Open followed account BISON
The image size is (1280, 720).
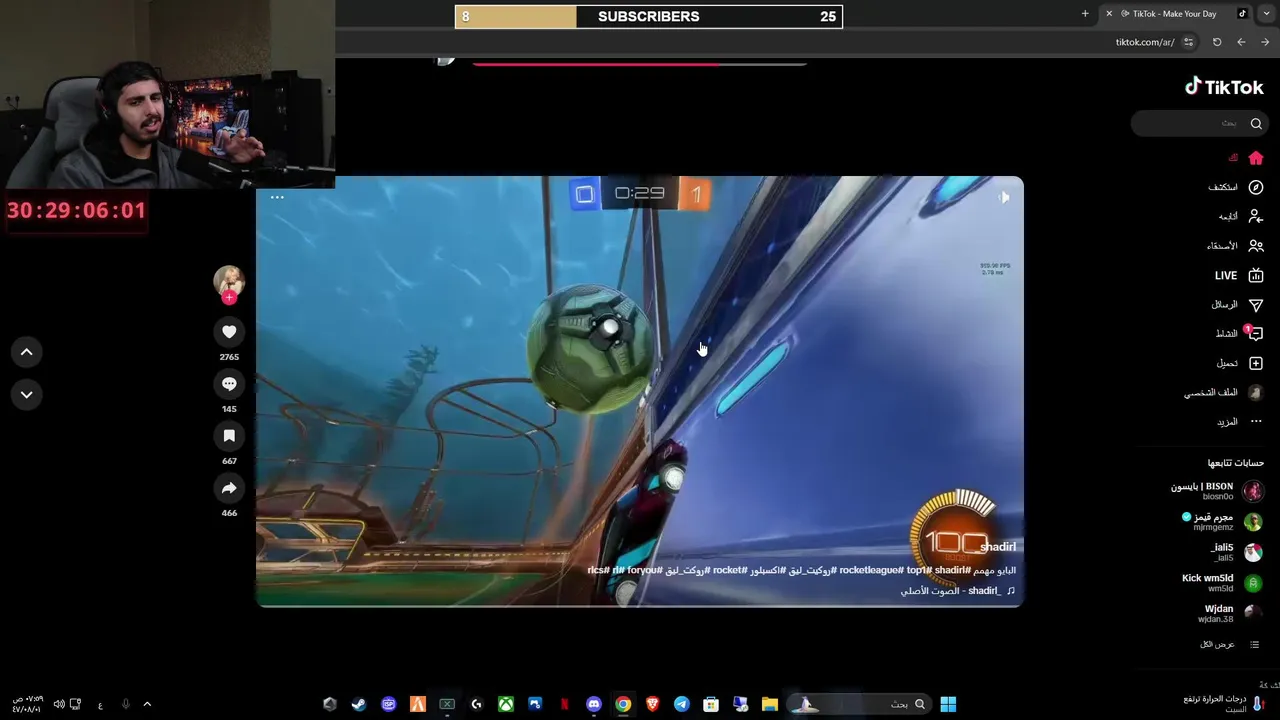pos(1217,491)
